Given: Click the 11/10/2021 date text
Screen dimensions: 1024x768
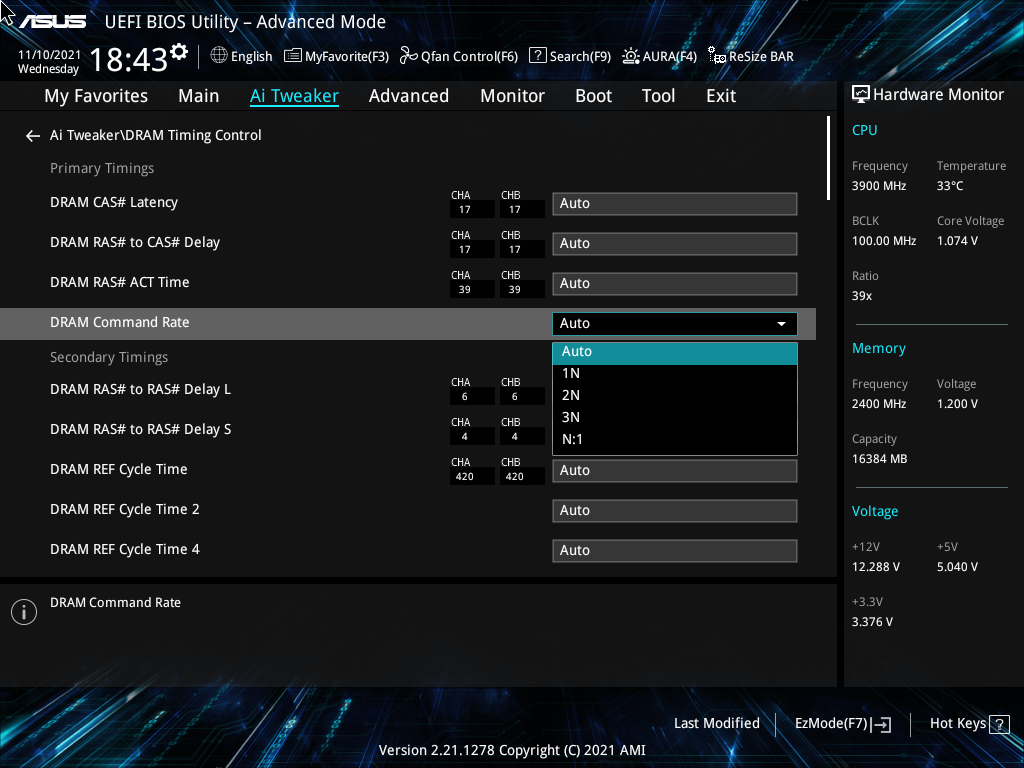Looking at the screenshot, I should click(x=49, y=55).
